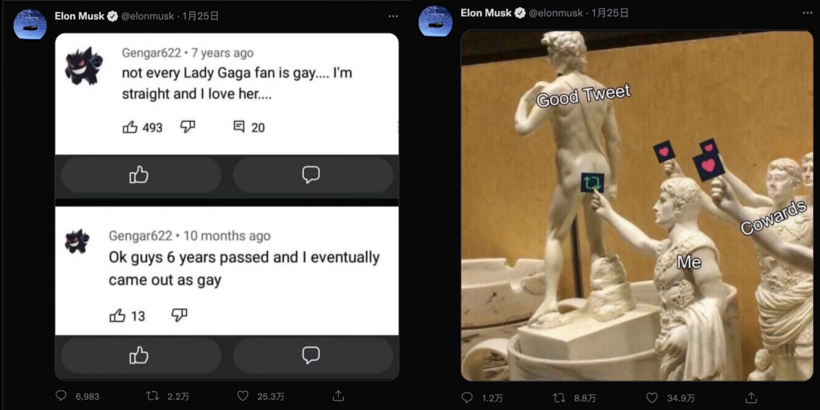Viewport: 820px width, 410px height.
Task: Share the Gengar622 comments tweet
Action: (338, 397)
